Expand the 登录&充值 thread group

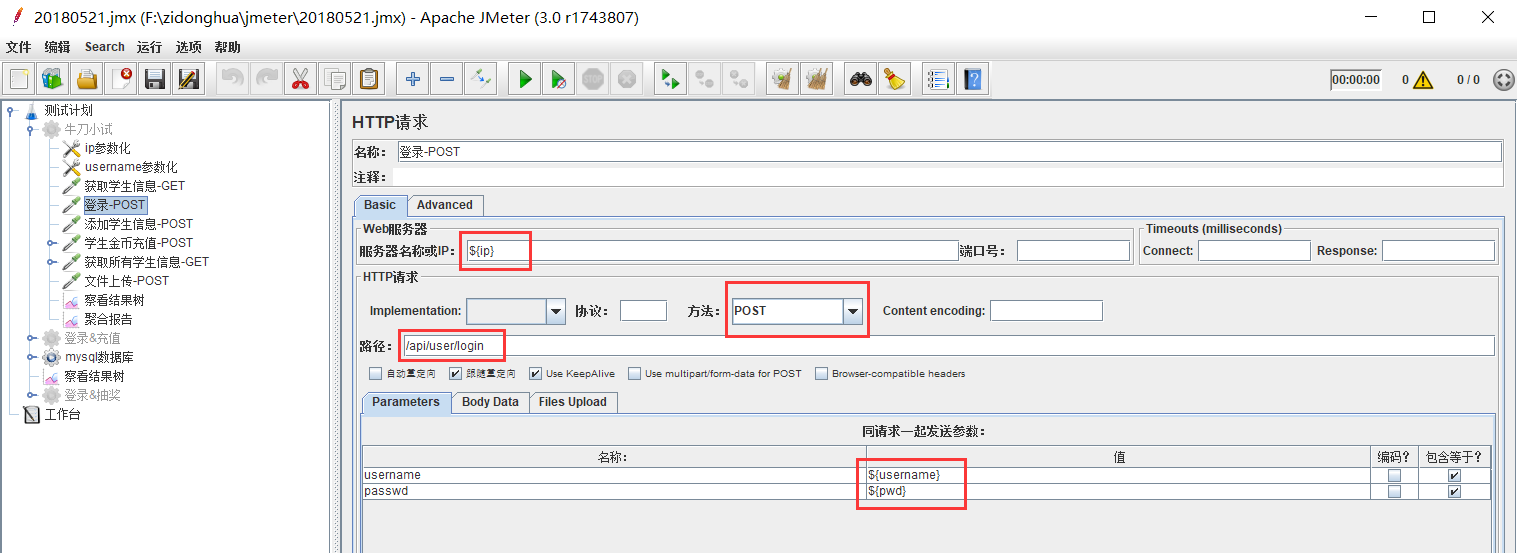click(x=31, y=338)
